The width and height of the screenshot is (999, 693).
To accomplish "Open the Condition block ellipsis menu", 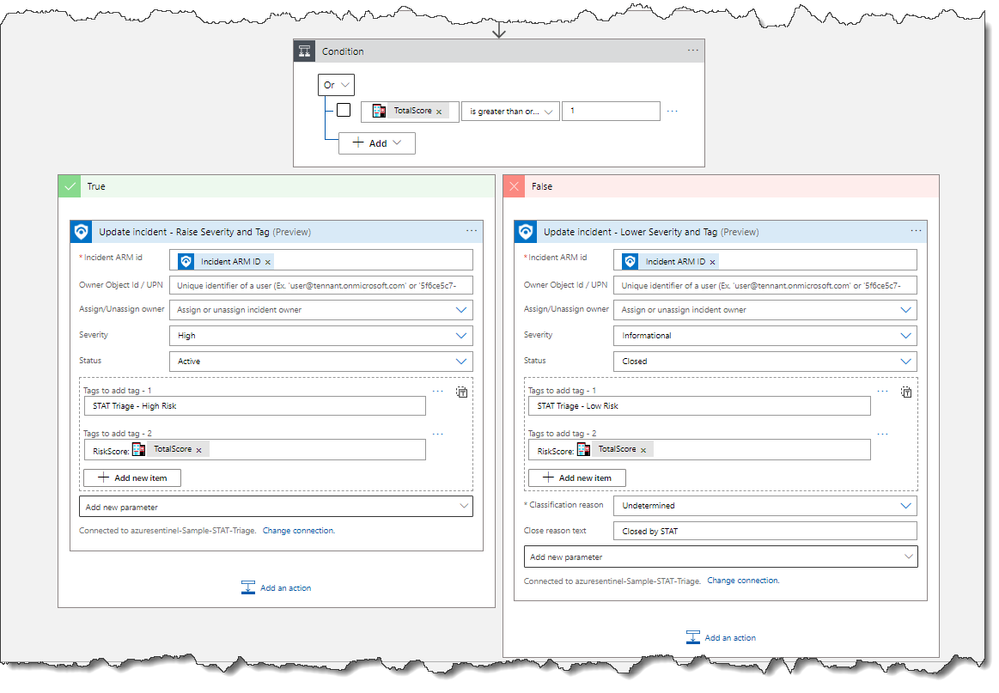I will pos(693,50).
